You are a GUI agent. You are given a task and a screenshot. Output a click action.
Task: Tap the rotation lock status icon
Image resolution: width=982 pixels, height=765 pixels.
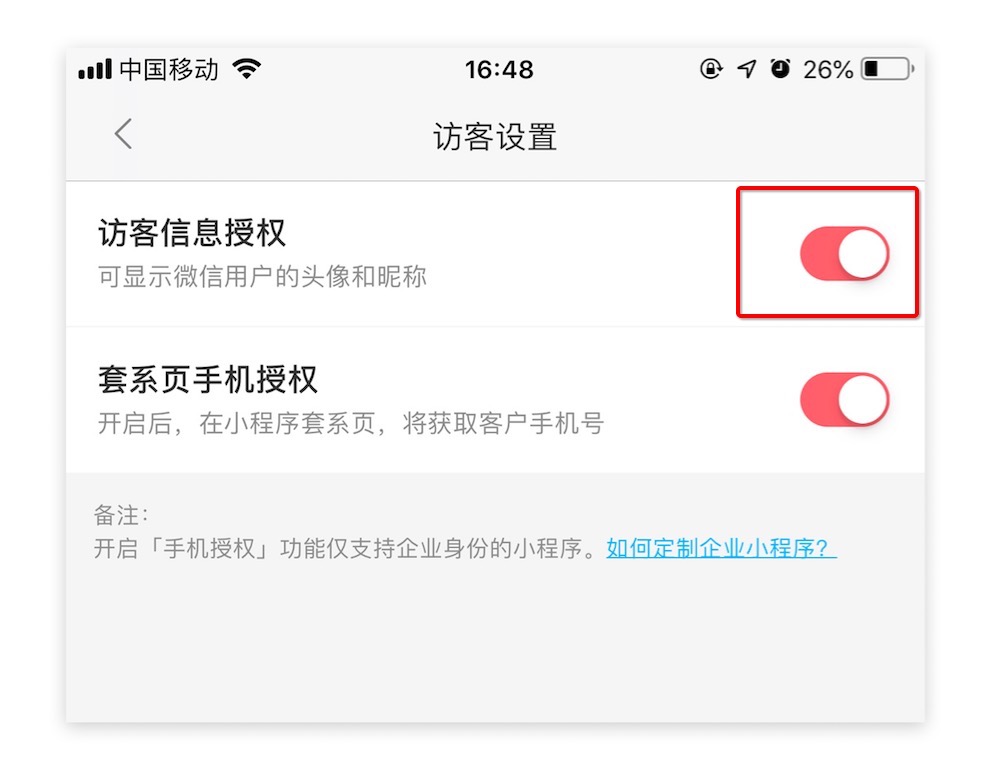711,68
